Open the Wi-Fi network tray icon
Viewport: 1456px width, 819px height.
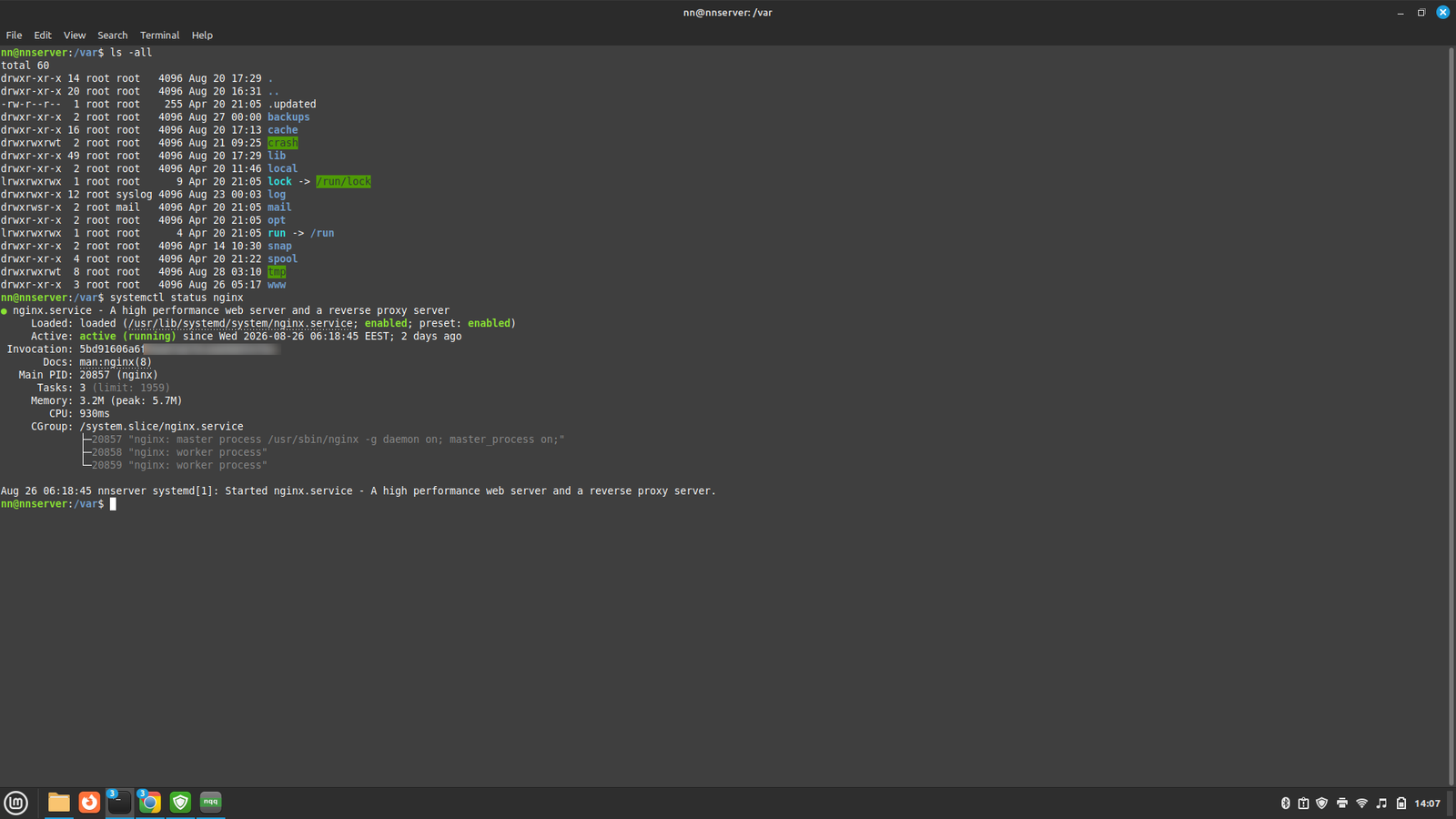point(1362,803)
